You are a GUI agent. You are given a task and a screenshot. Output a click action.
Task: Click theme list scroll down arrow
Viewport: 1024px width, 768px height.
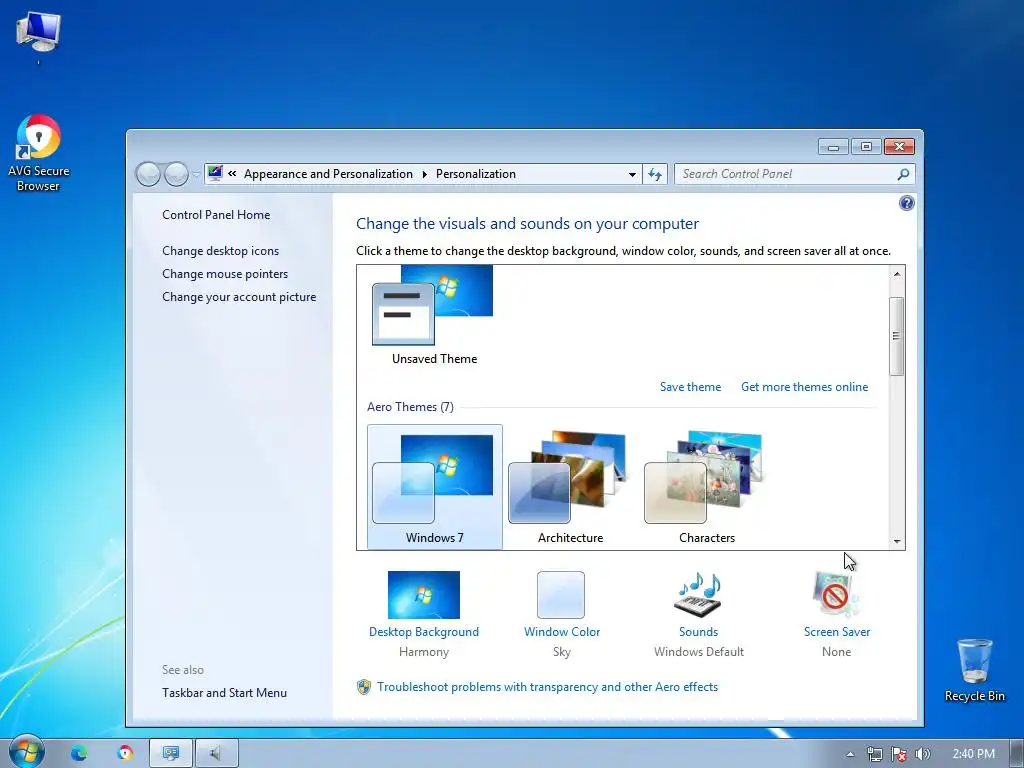897,541
